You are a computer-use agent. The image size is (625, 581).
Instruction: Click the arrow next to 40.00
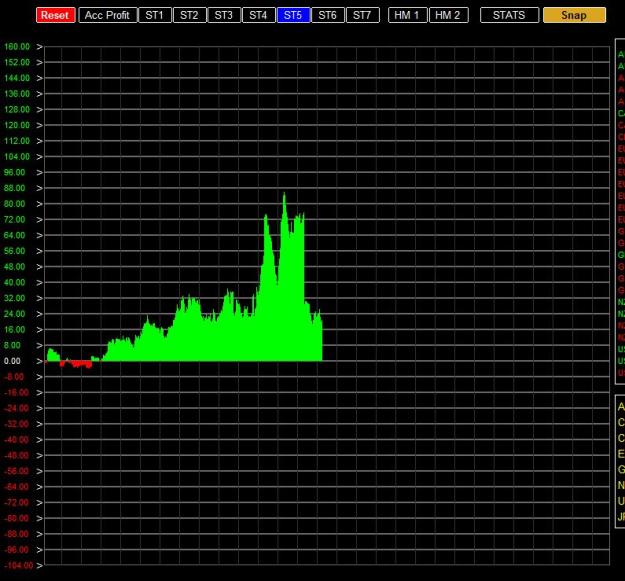click(39, 283)
